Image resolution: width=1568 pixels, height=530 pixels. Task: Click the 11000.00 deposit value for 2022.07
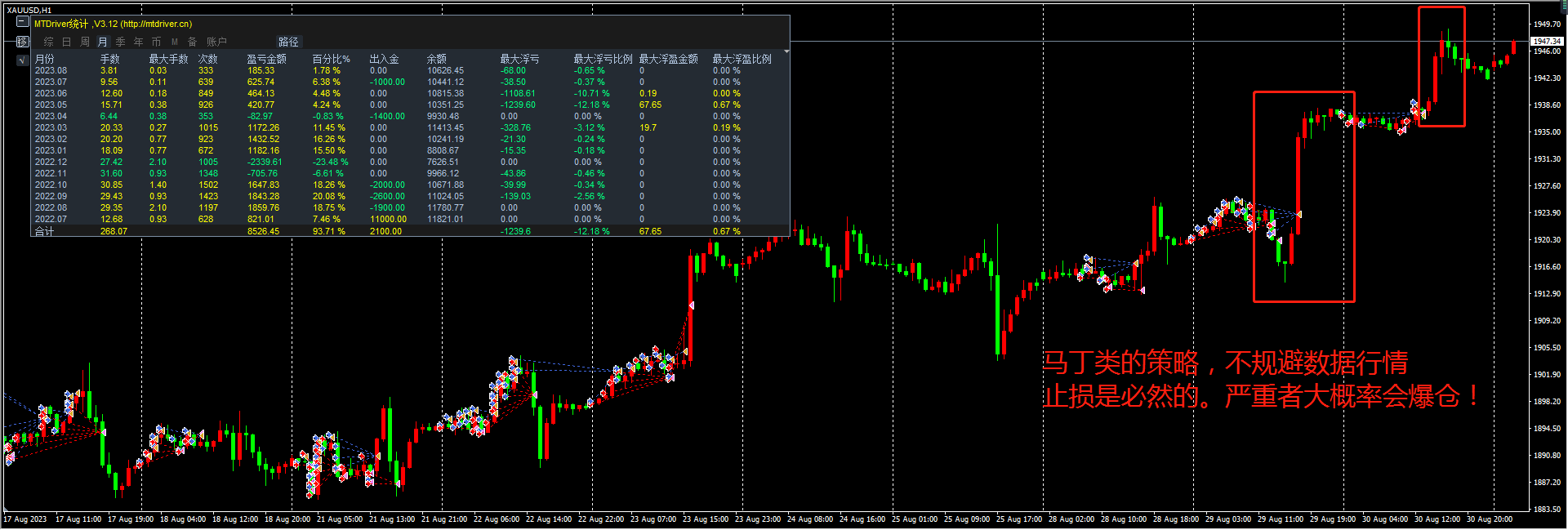click(x=388, y=219)
